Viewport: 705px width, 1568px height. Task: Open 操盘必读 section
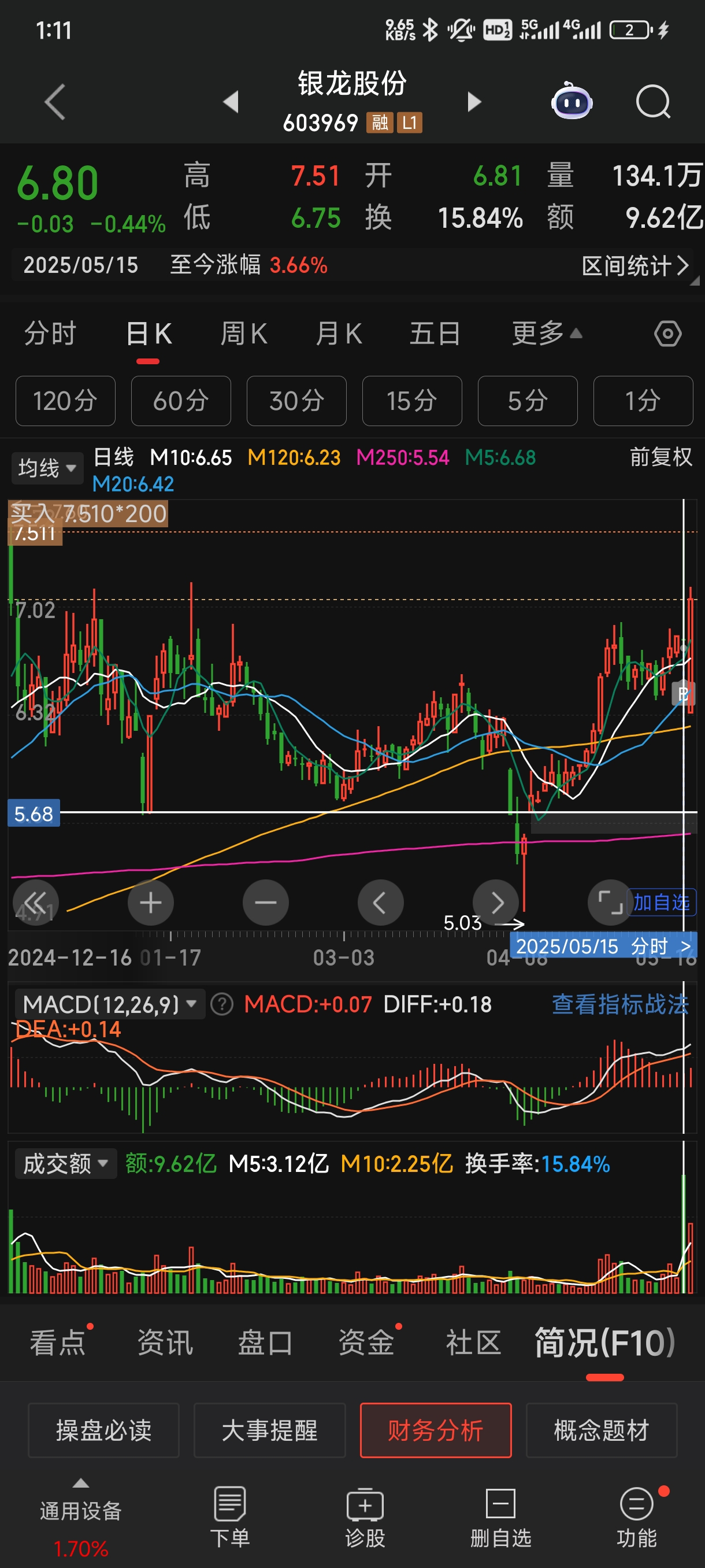click(x=103, y=1430)
